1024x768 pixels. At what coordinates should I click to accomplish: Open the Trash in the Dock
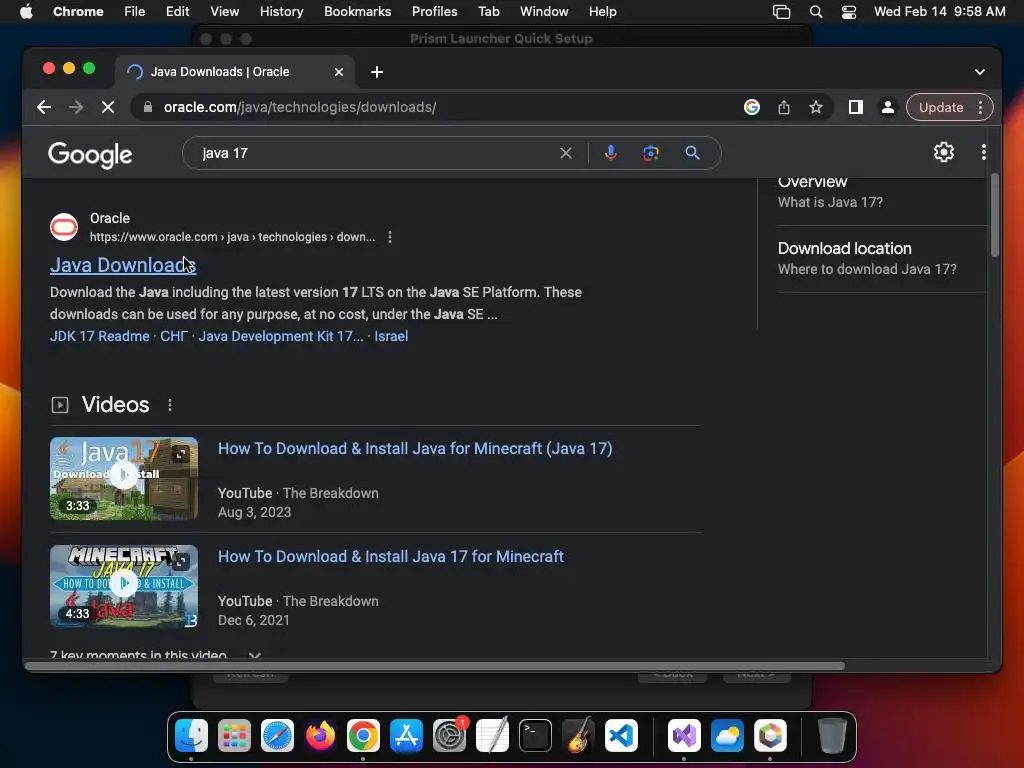832,736
